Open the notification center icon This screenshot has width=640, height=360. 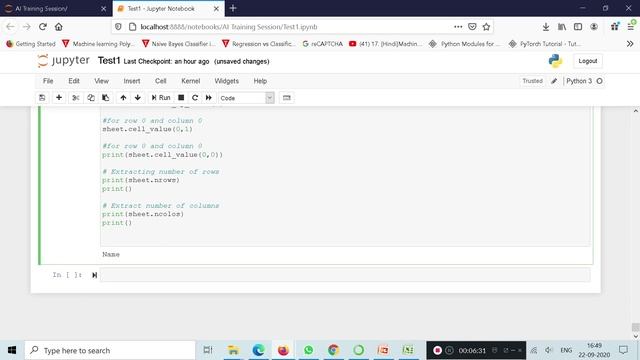tap(623, 350)
